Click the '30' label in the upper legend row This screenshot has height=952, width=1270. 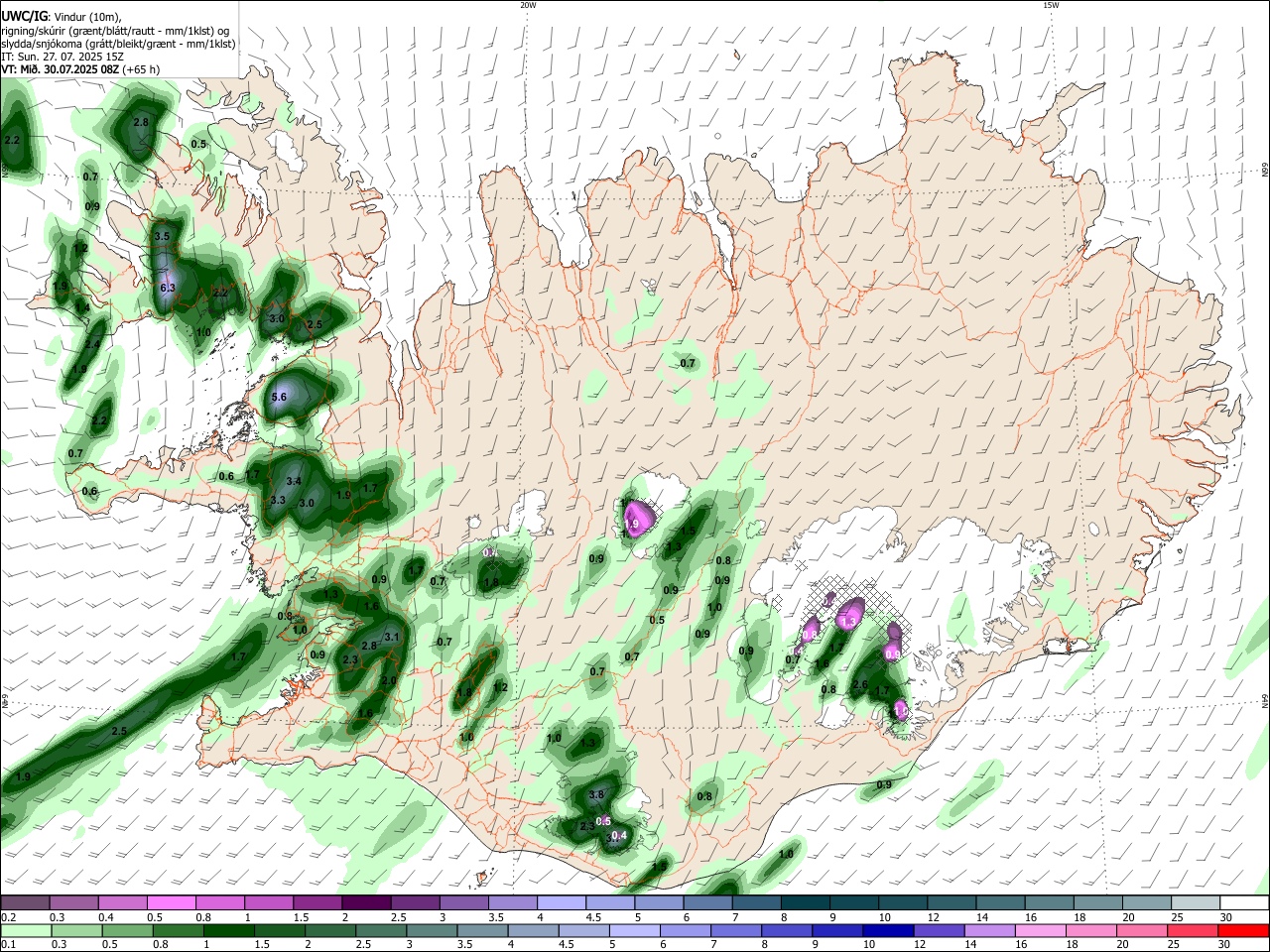point(1225,917)
